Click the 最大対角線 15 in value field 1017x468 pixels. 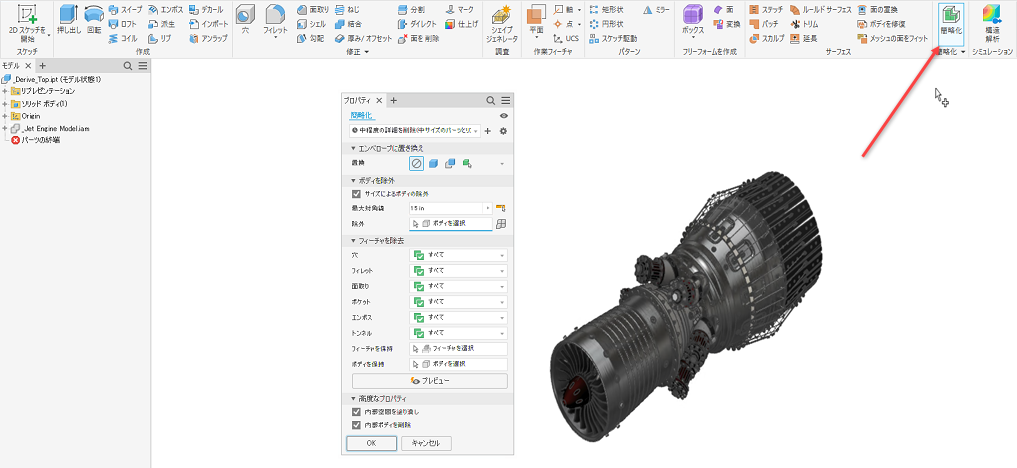447,208
